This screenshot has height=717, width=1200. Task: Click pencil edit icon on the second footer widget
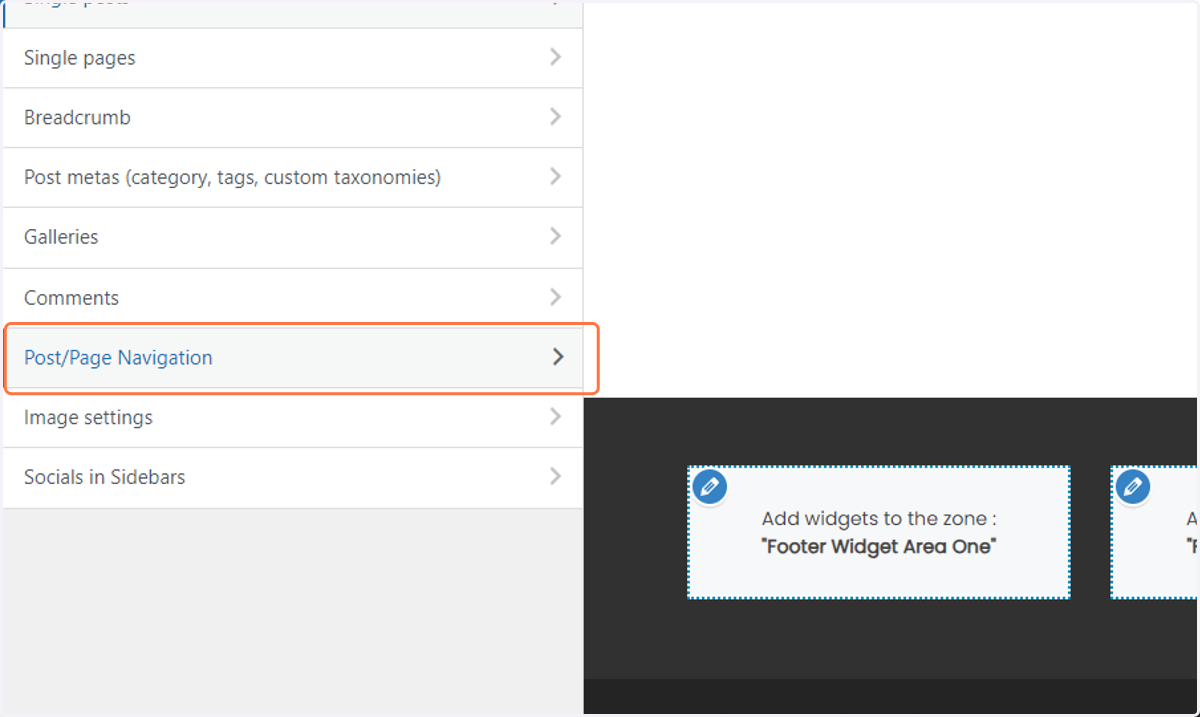1133,487
